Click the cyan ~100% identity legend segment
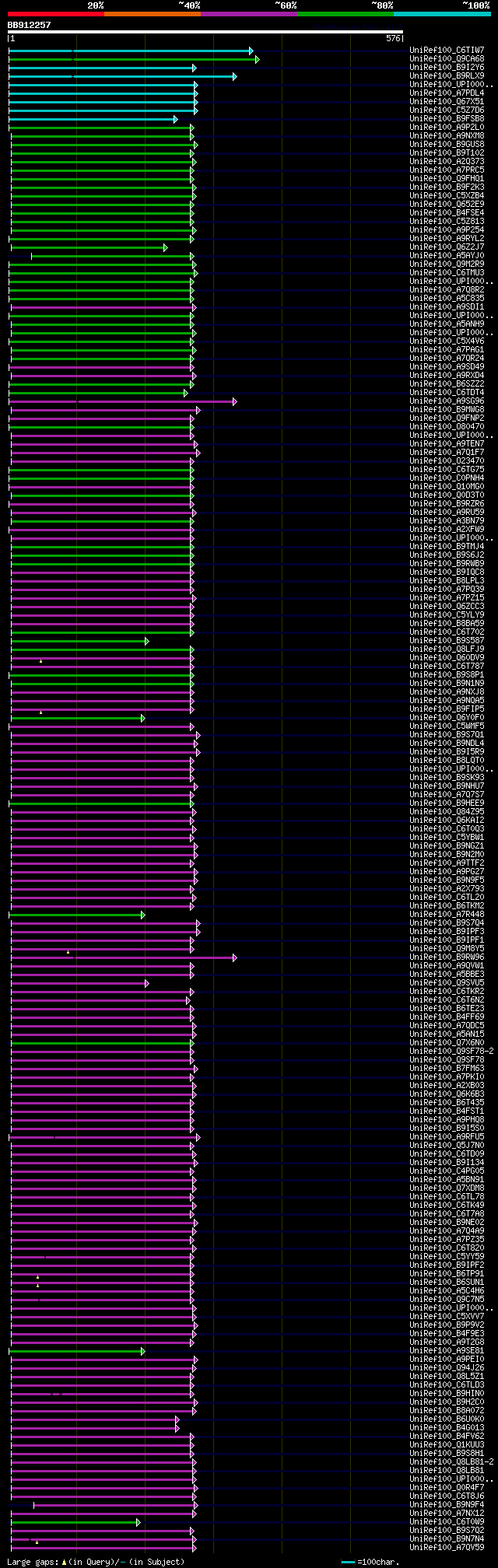This screenshot has width=498, height=1568. coord(442,14)
